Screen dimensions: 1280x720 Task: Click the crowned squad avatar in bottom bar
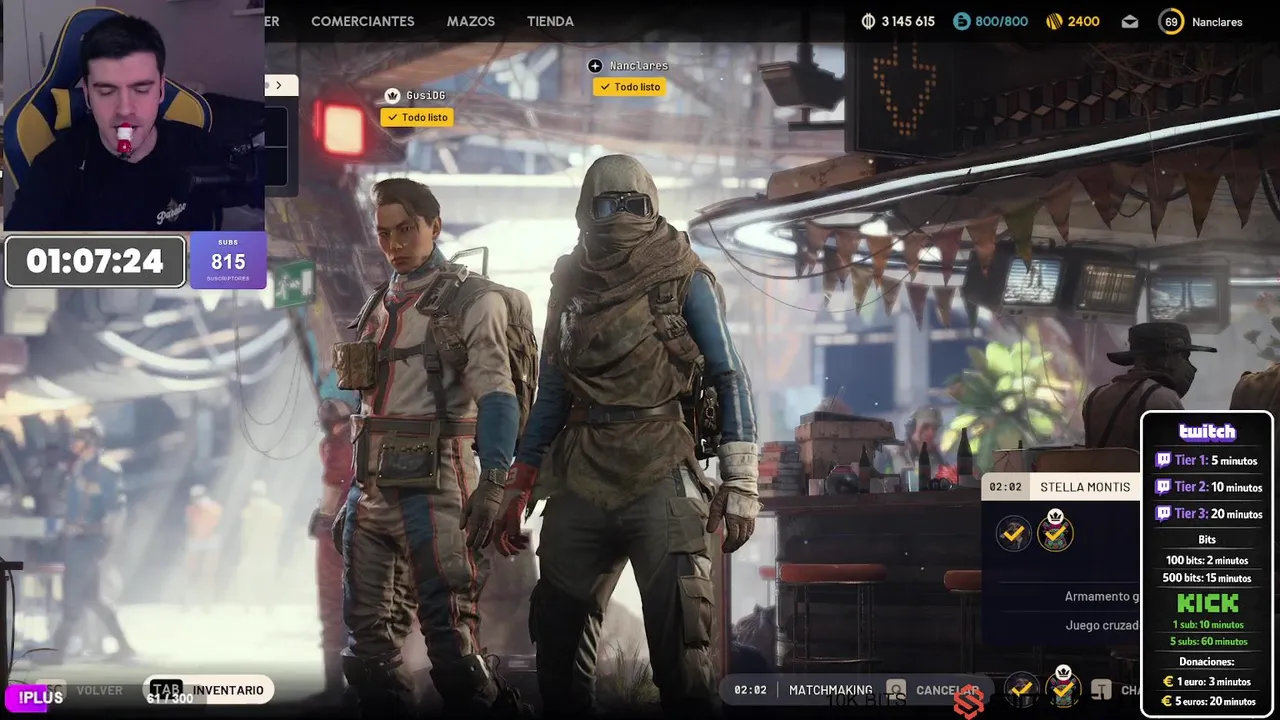1063,687
